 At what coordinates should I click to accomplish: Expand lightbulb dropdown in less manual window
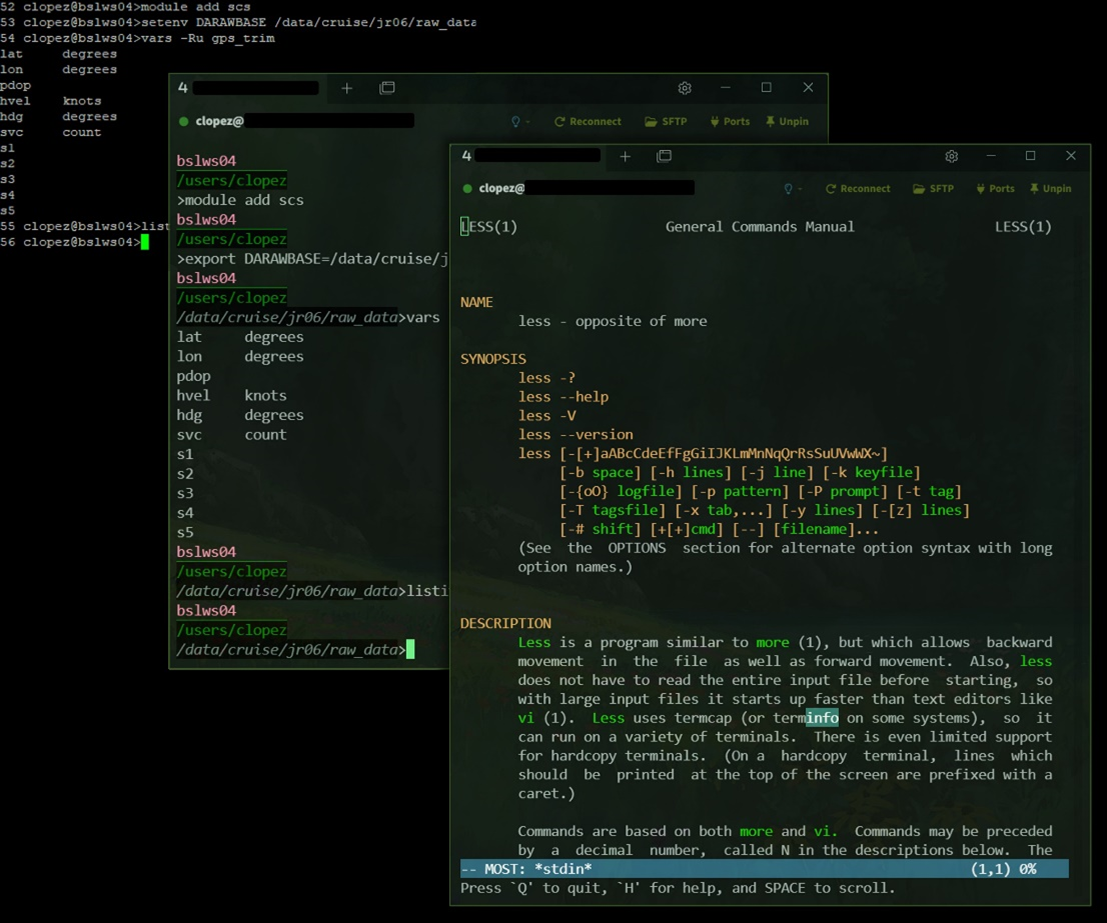(791, 189)
